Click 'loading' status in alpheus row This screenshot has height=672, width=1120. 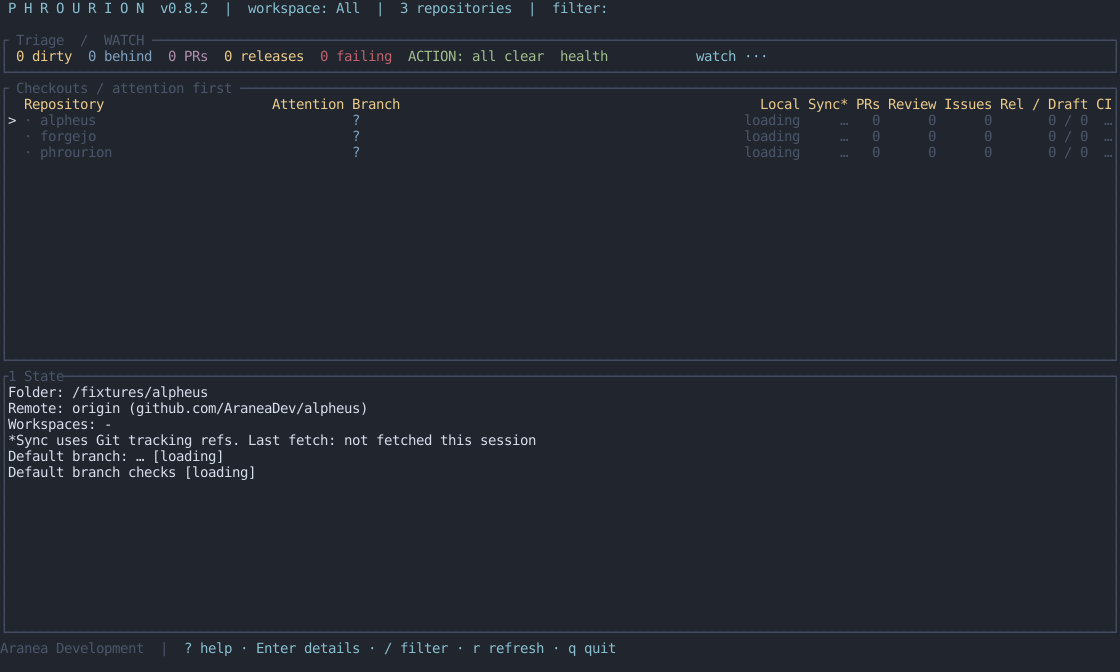coord(772,121)
